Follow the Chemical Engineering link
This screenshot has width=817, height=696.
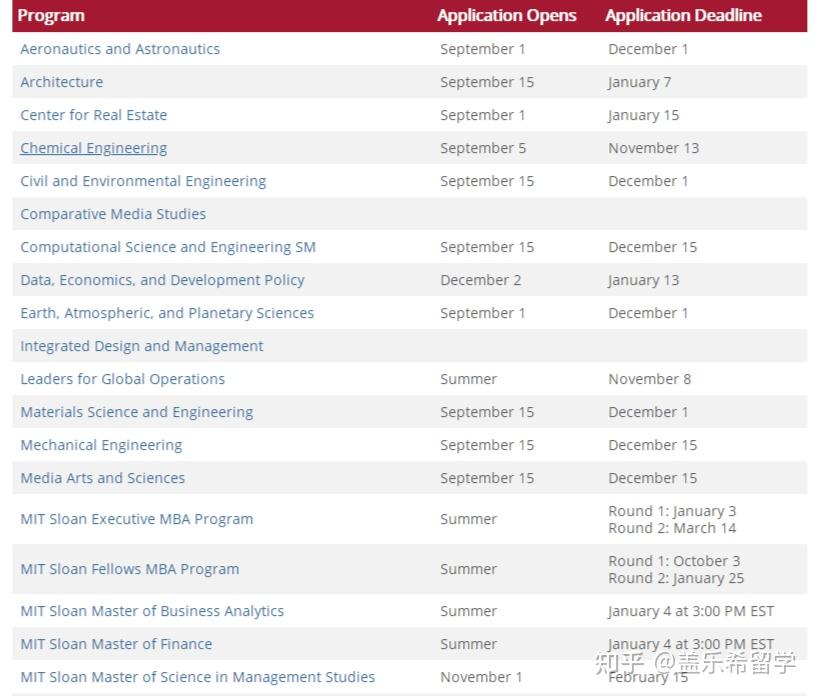tap(94, 148)
